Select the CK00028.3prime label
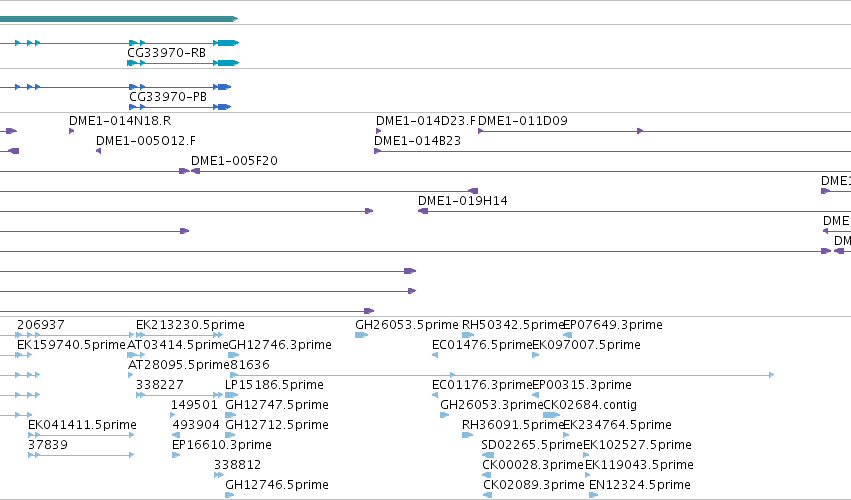851x500 pixels. [533, 465]
